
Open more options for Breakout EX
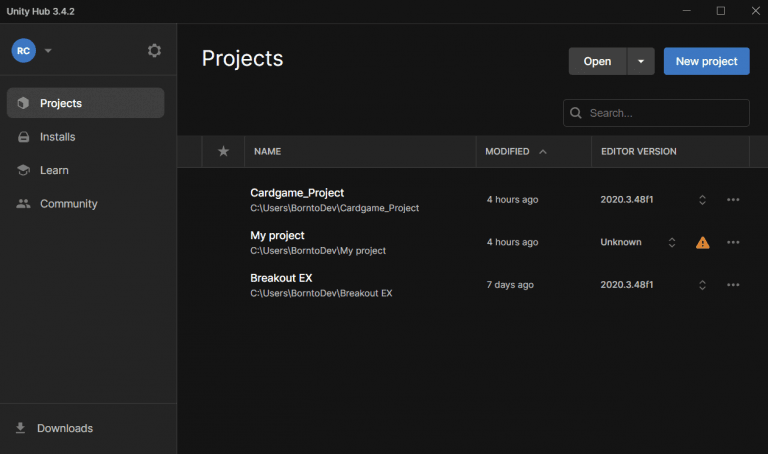click(x=733, y=285)
